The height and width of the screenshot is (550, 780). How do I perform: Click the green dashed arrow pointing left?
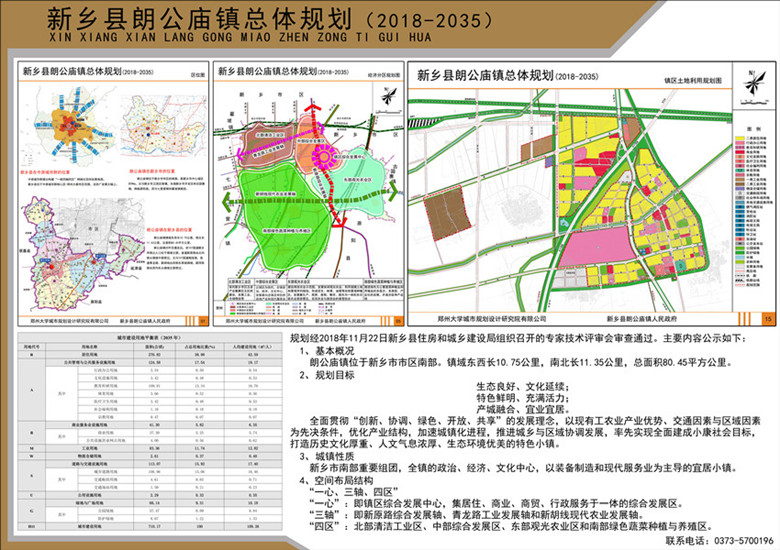[x=226, y=202]
